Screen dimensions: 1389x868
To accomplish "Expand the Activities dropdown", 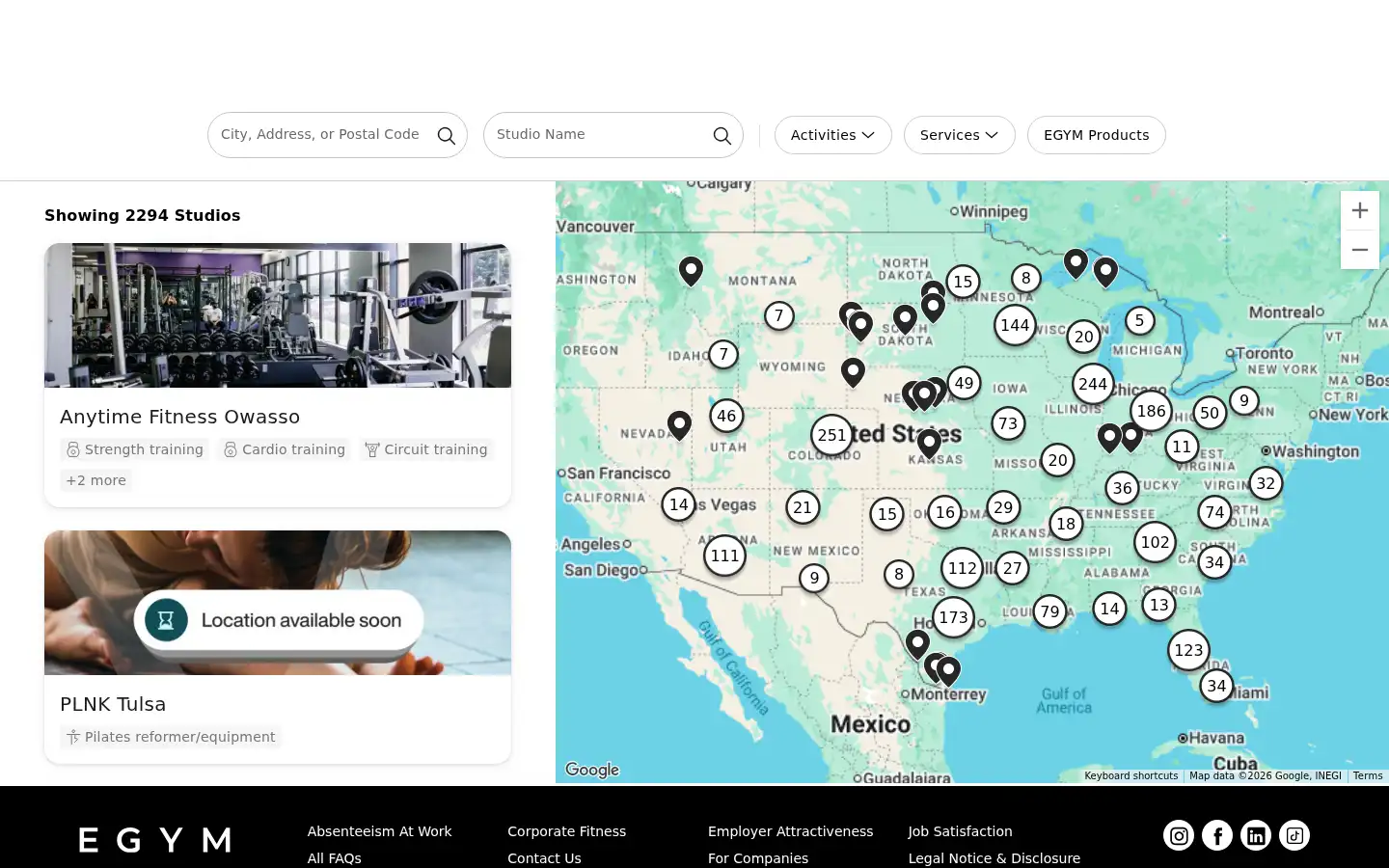I will [832, 135].
